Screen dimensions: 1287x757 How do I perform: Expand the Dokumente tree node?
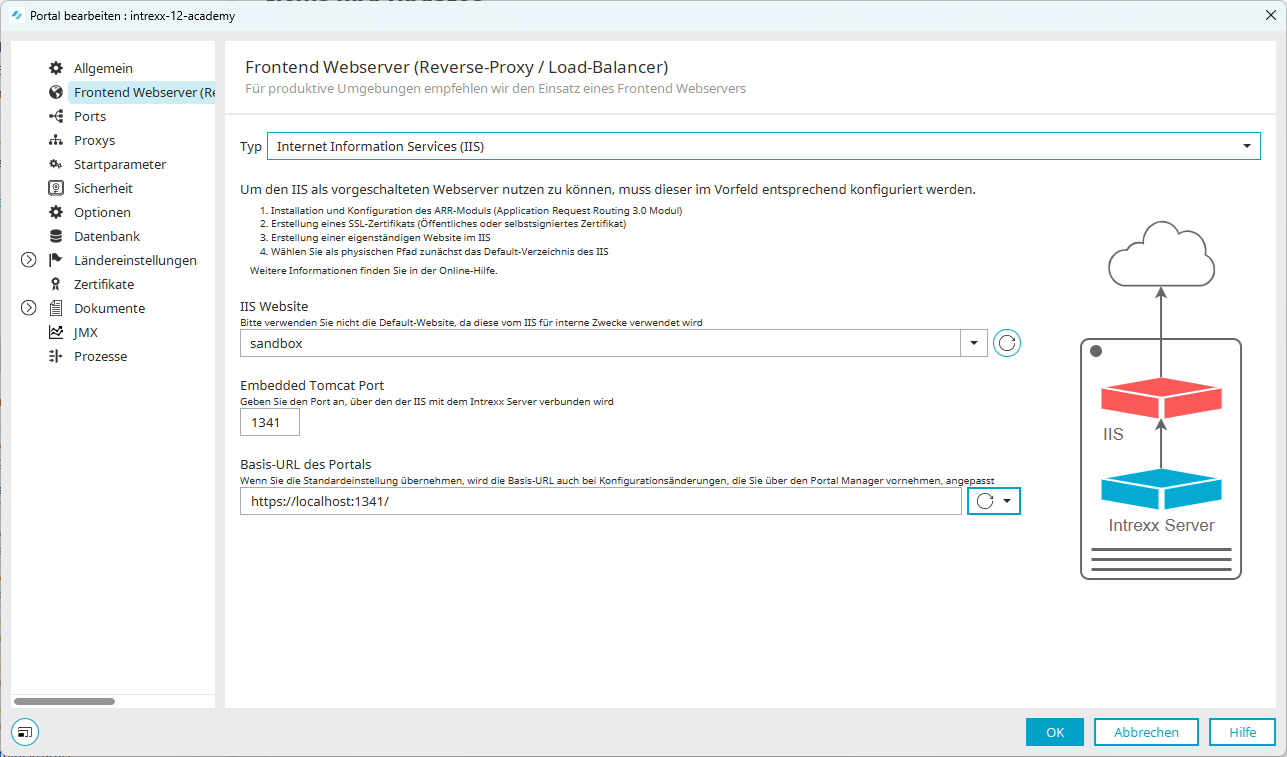point(28,308)
